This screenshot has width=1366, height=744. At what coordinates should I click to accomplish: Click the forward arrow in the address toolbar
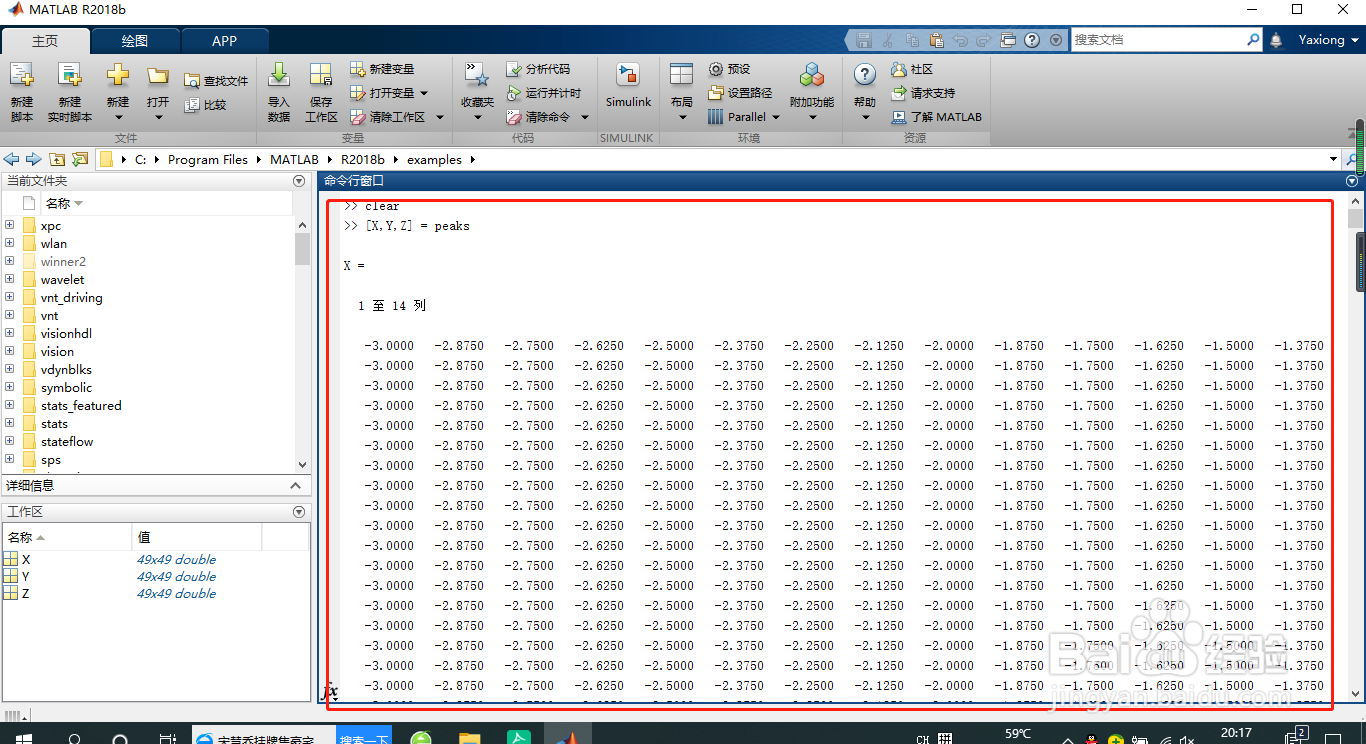[34, 159]
